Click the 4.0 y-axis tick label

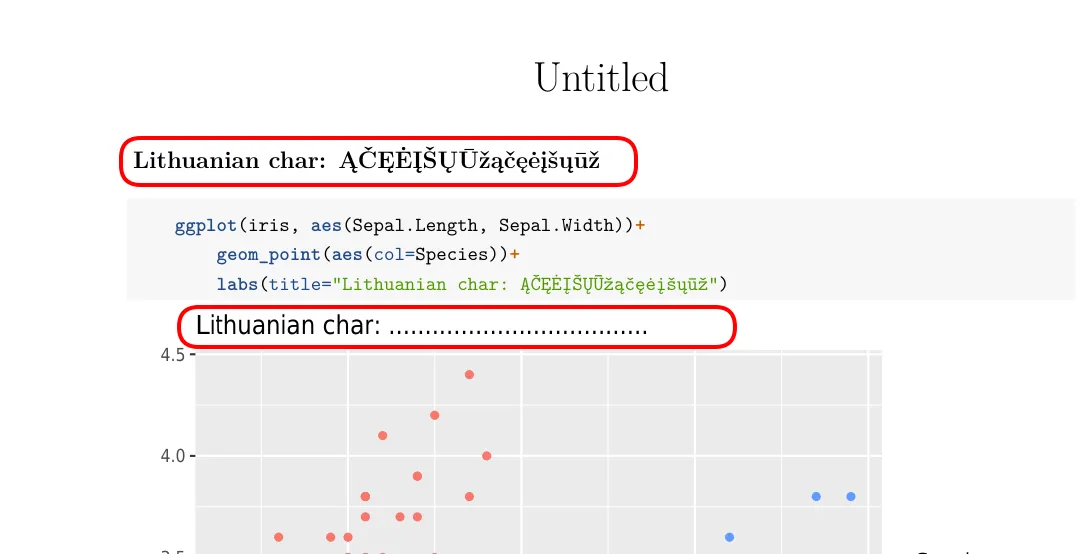coord(172,456)
